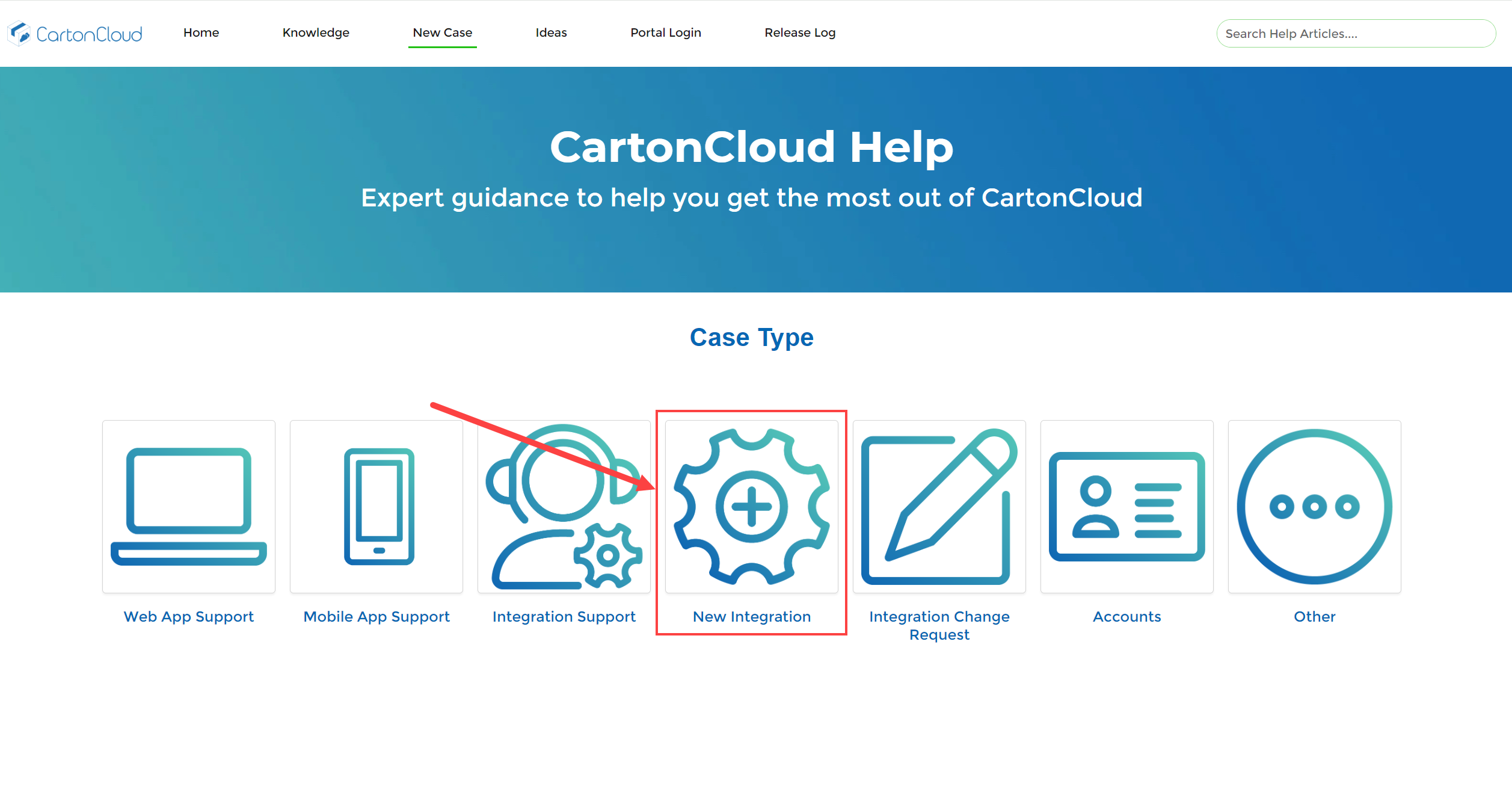
Task: Click the New Integration gear icon
Action: [x=751, y=507]
